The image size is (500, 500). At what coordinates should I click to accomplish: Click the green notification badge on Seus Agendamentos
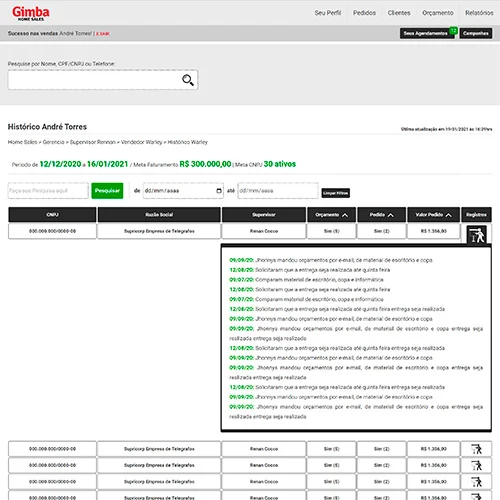pyautogui.click(x=453, y=30)
